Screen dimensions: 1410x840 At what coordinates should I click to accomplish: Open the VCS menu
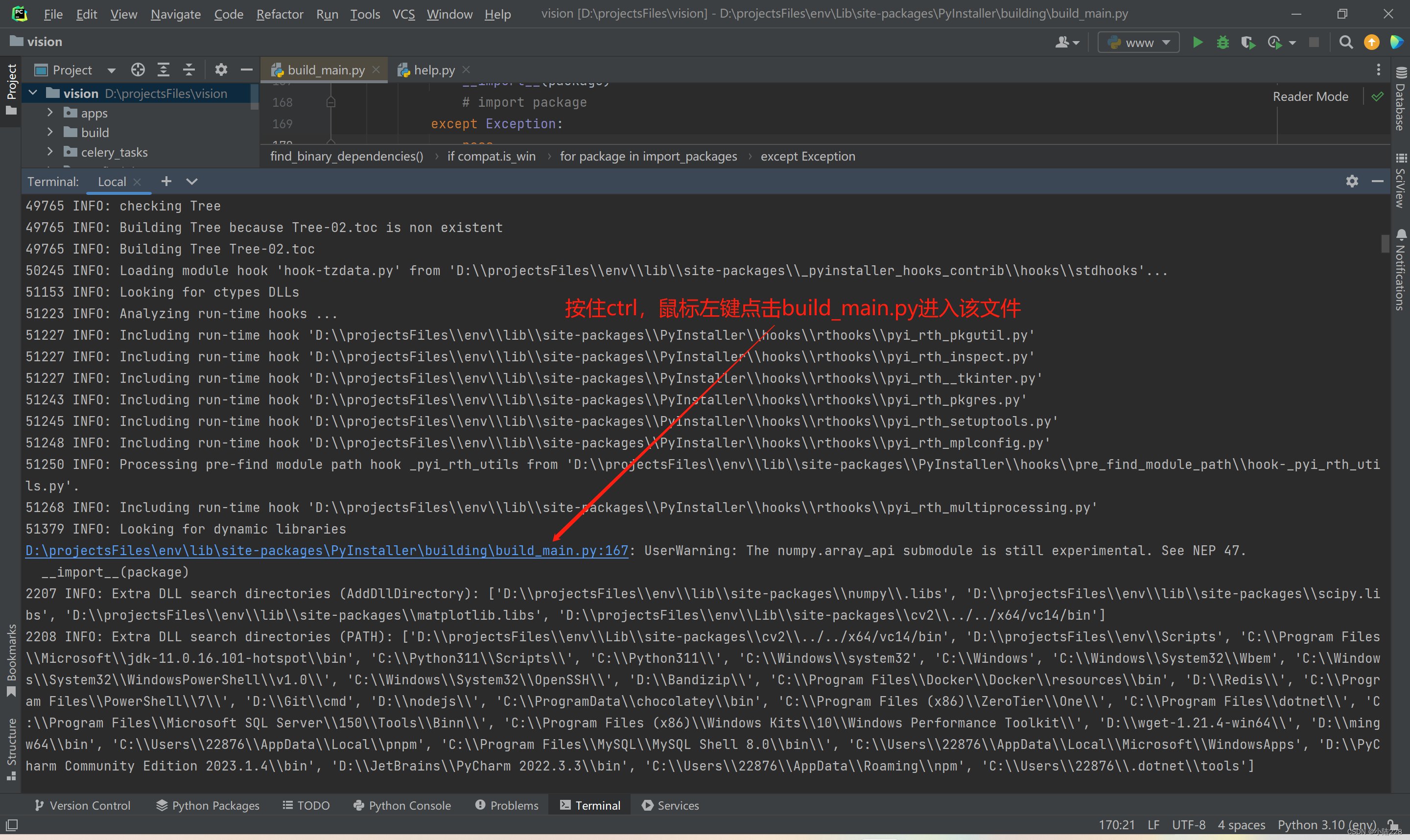pyautogui.click(x=403, y=14)
